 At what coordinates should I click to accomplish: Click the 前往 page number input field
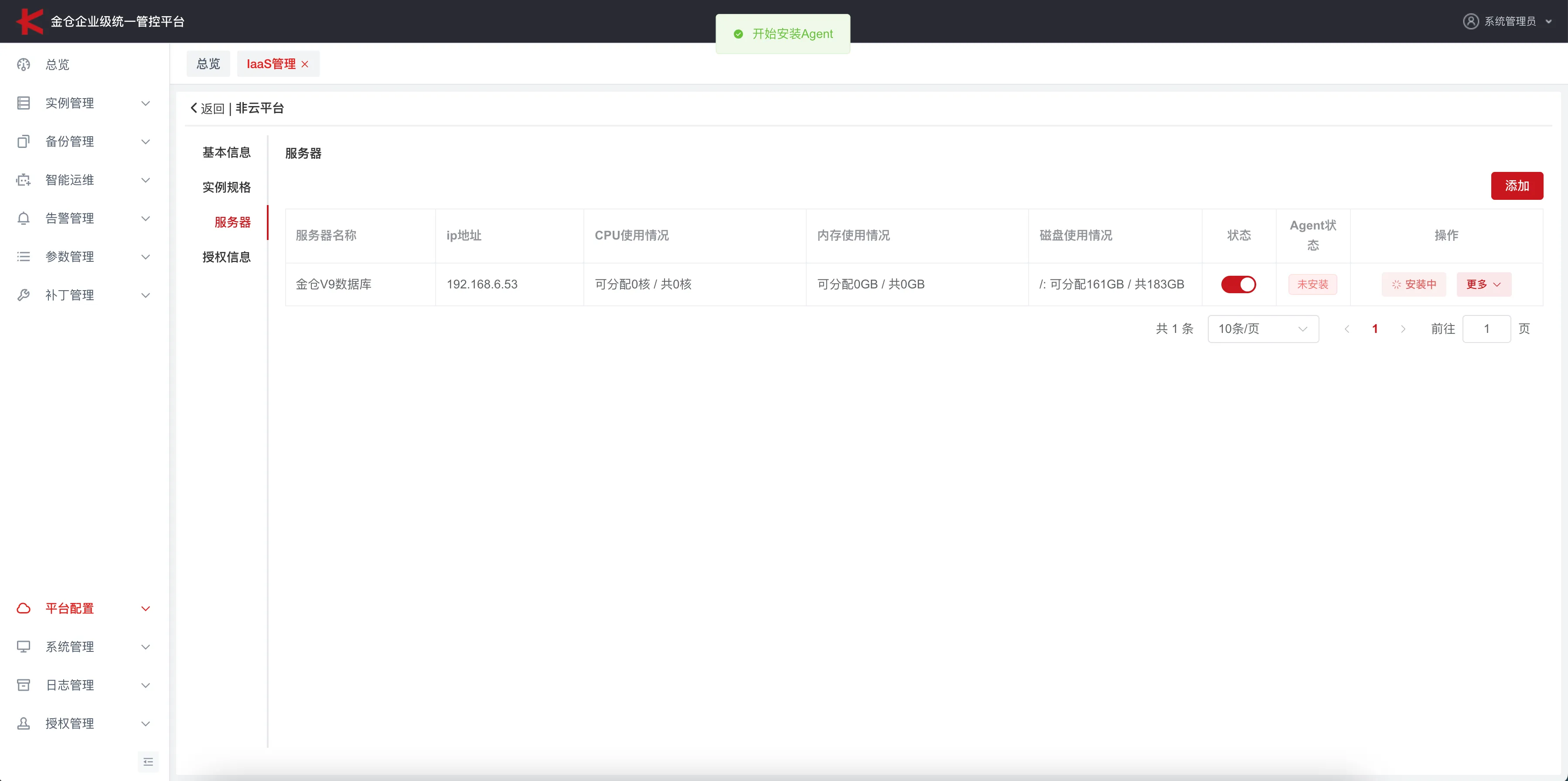click(x=1486, y=329)
